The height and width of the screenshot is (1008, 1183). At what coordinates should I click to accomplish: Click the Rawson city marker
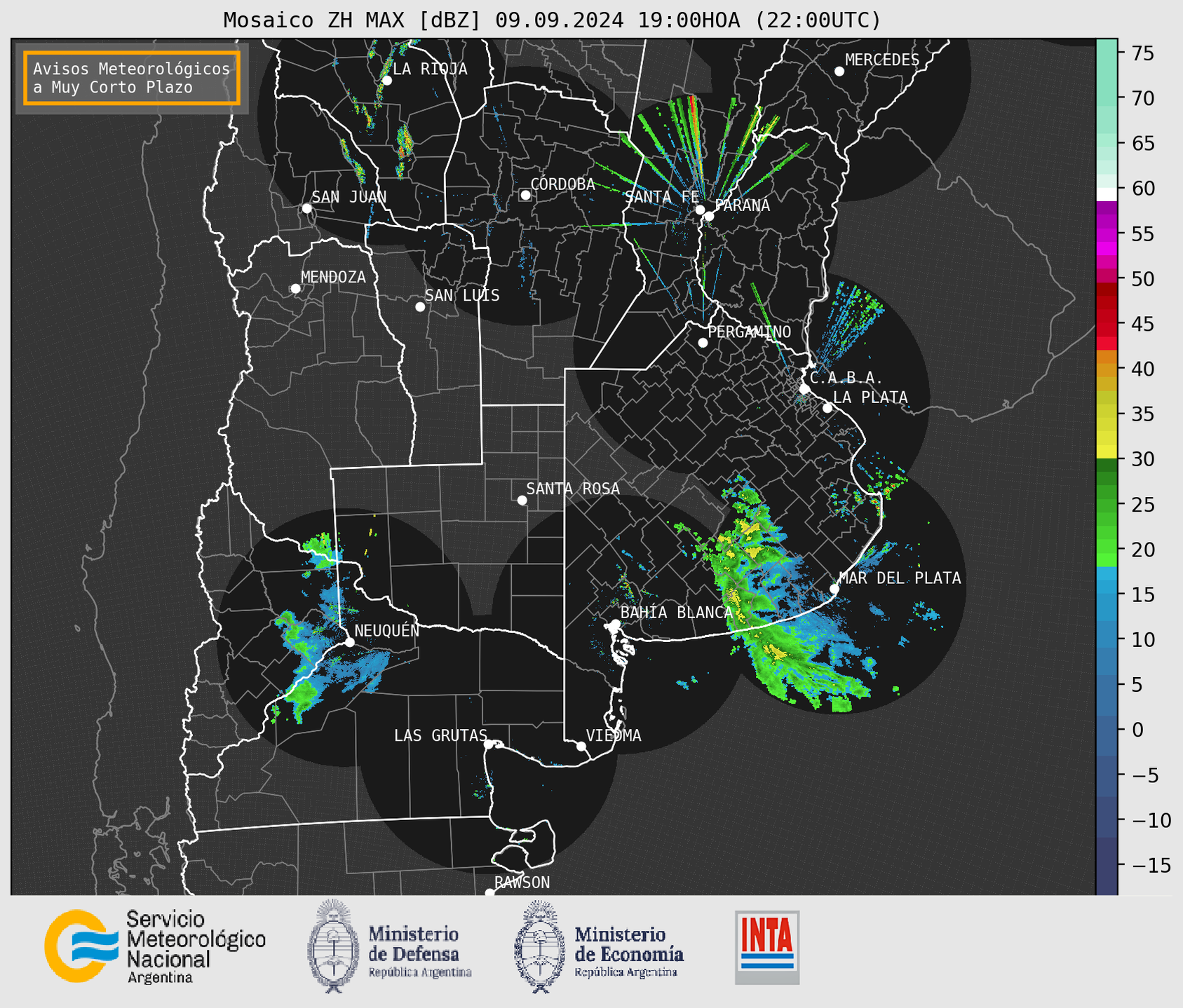pos(489,892)
